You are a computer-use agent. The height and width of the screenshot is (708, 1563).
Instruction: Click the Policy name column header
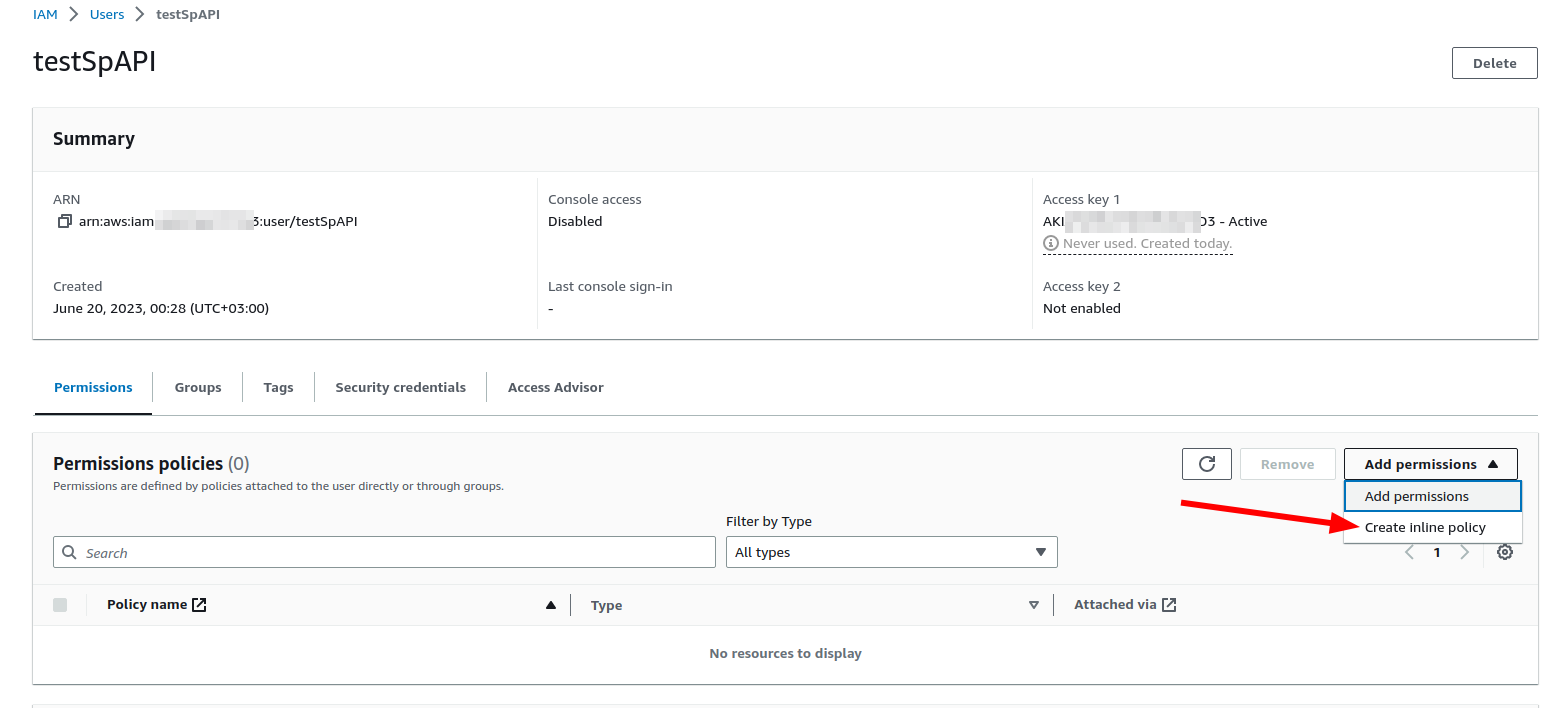coord(147,605)
